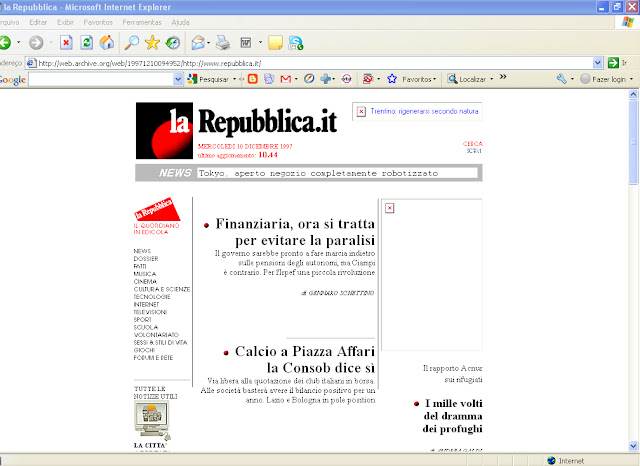Open I mille volti del dramma headline
Viewport: 640px width, 466px height.
(x=453, y=416)
